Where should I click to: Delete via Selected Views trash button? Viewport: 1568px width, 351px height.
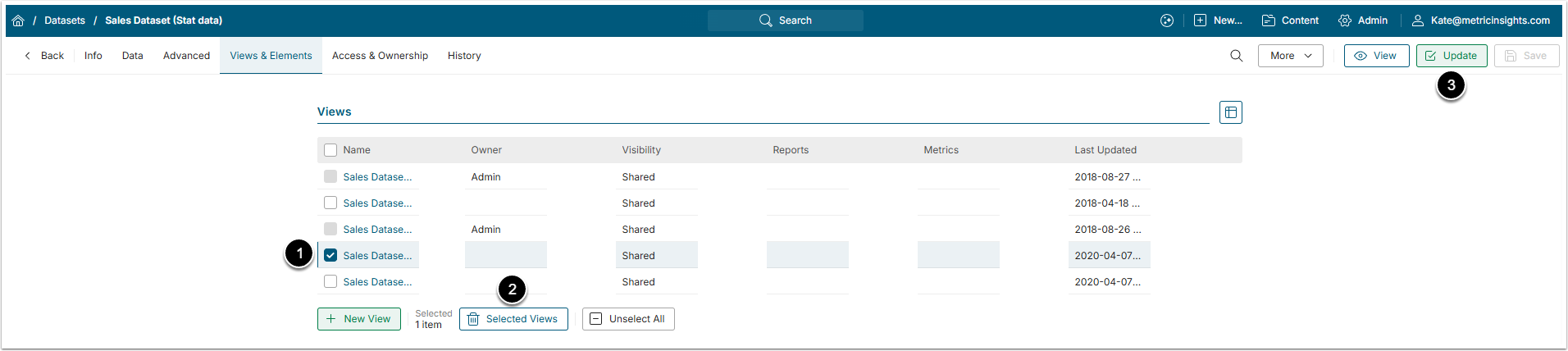(x=513, y=319)
